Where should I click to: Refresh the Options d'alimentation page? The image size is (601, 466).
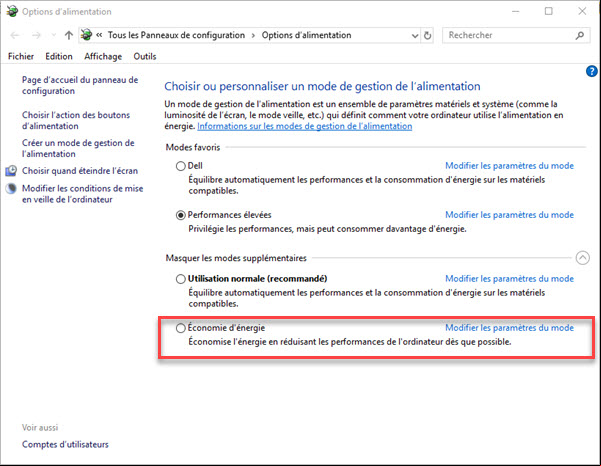(x=427, y=36)
